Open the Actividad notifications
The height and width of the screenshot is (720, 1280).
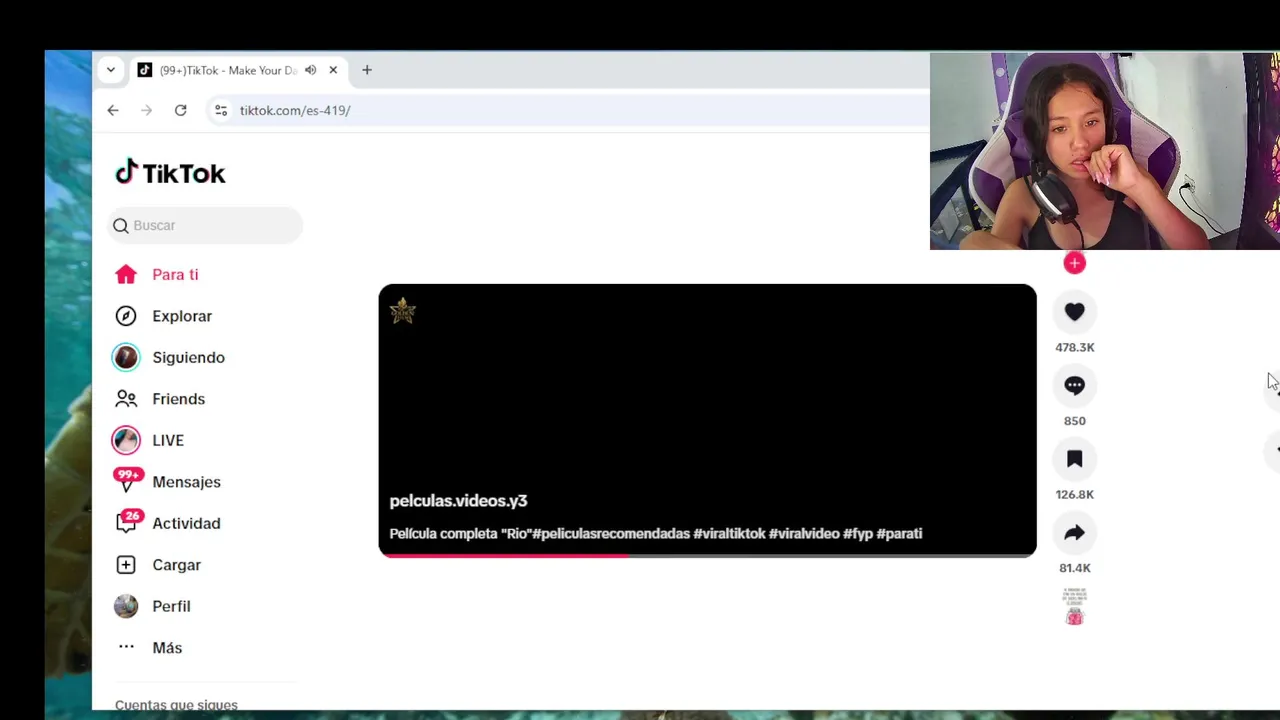point(186,523)
